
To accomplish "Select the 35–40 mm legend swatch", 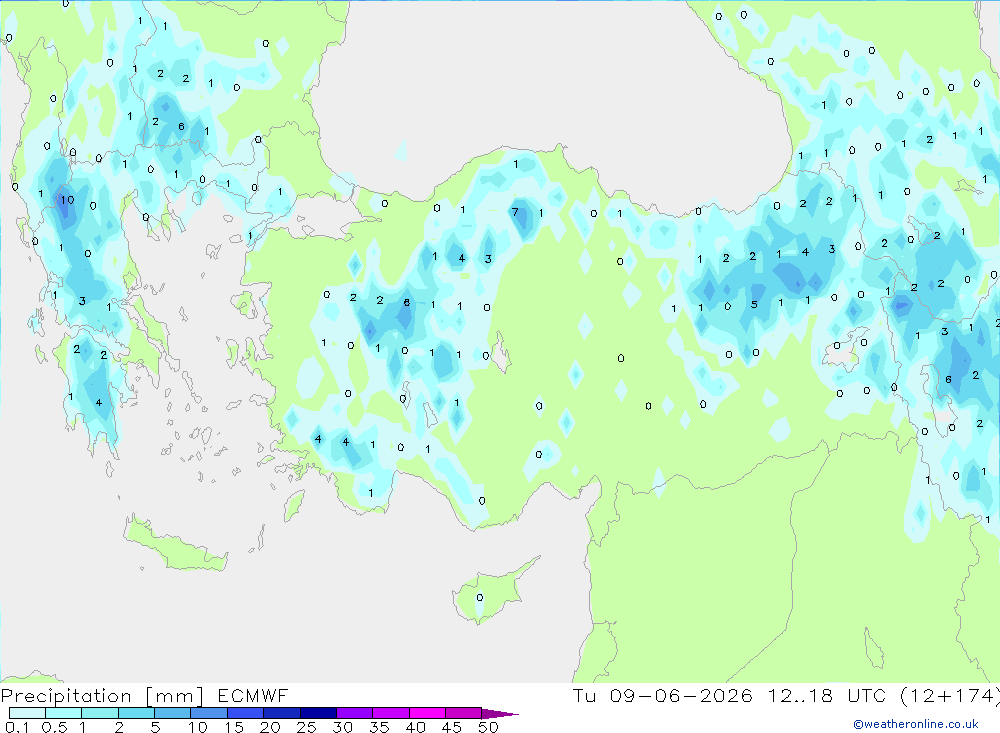I will click(x=391, y=713).
